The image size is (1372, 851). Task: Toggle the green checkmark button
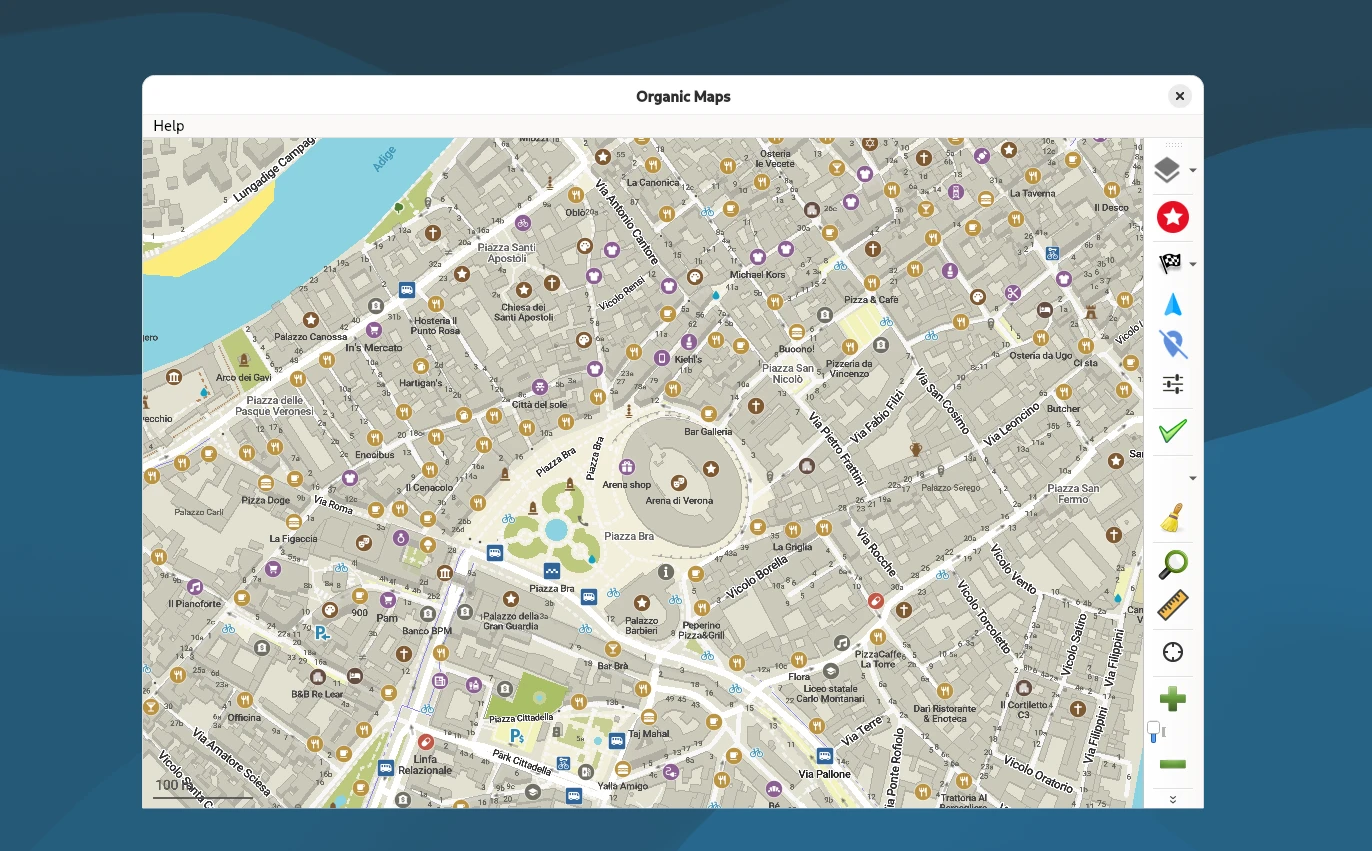[x=1172, y=431]
